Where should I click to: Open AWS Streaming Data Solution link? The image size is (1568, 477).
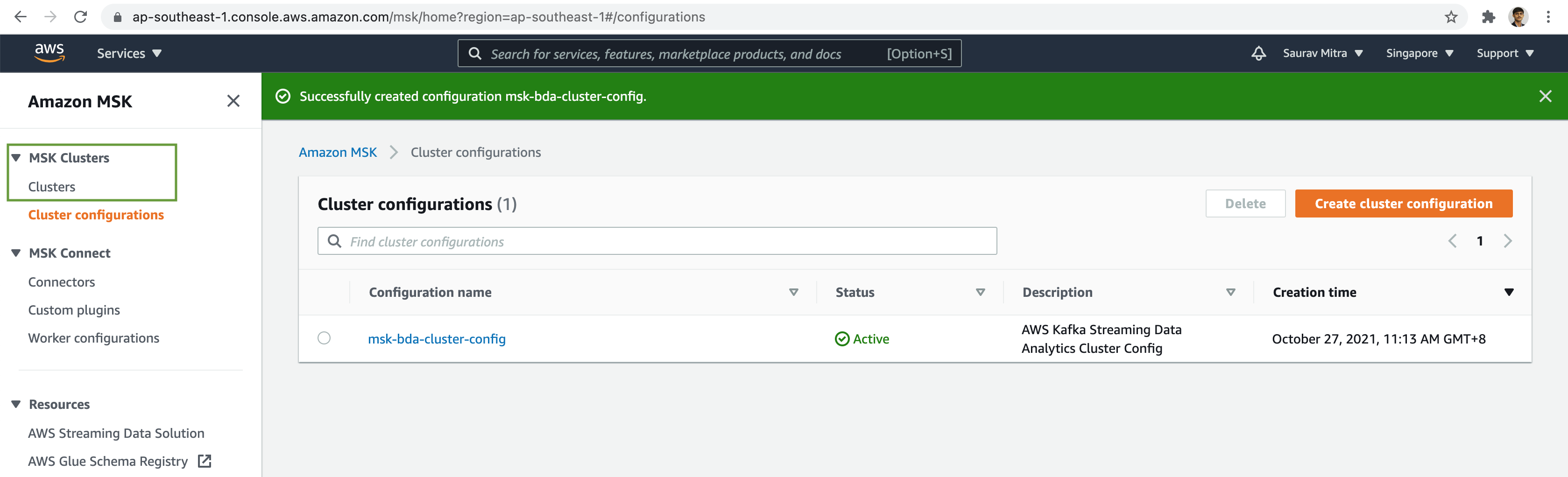[x=116, y=433]
